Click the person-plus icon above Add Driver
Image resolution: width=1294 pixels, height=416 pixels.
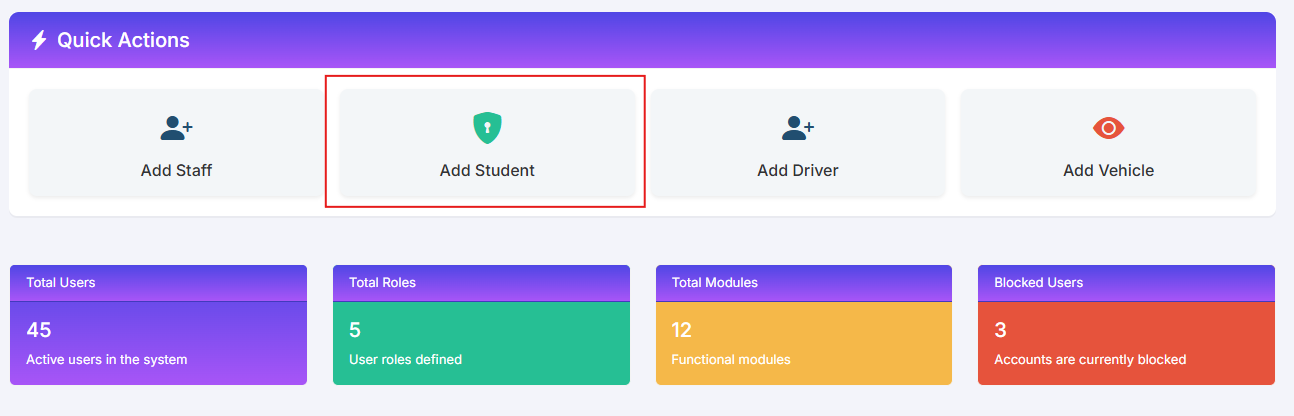[798, 128]
